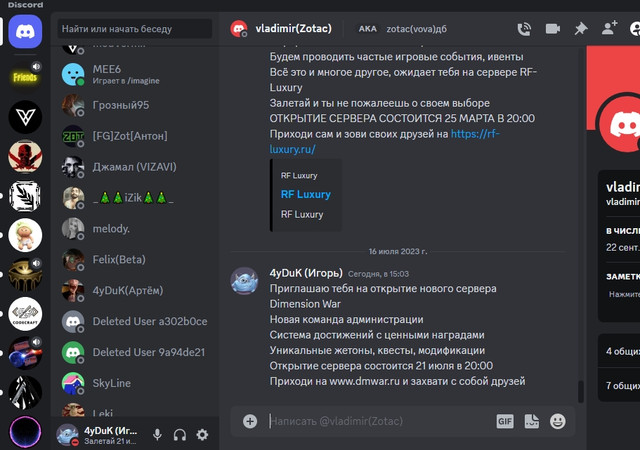Start a video call in header
640x450 pixels.
click(x=553, y=29)
